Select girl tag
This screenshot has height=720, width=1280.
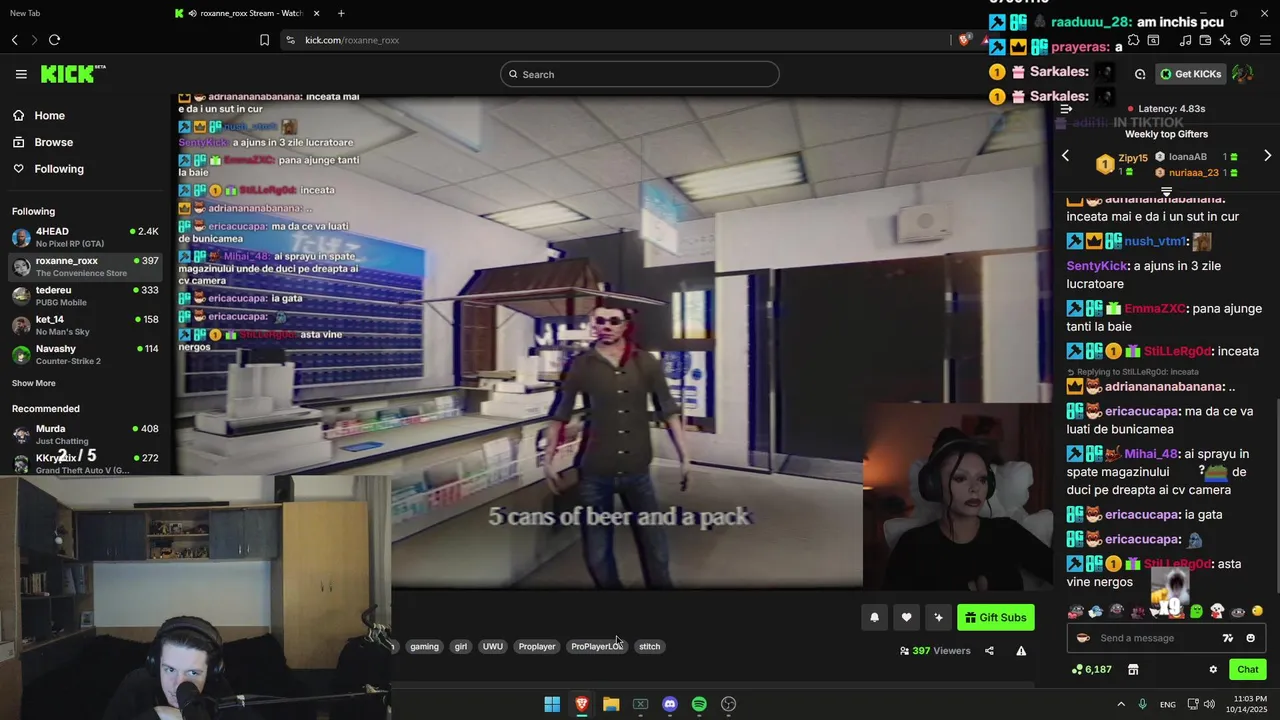point(461,646)
